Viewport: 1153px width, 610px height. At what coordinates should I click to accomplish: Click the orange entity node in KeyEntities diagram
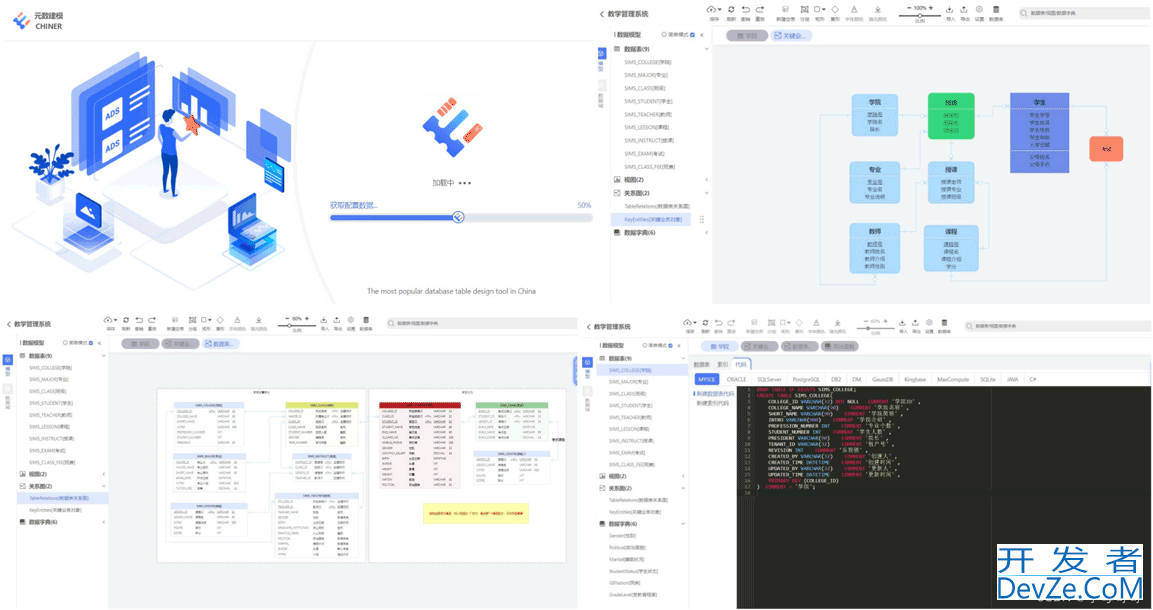tap(1106, 149)
